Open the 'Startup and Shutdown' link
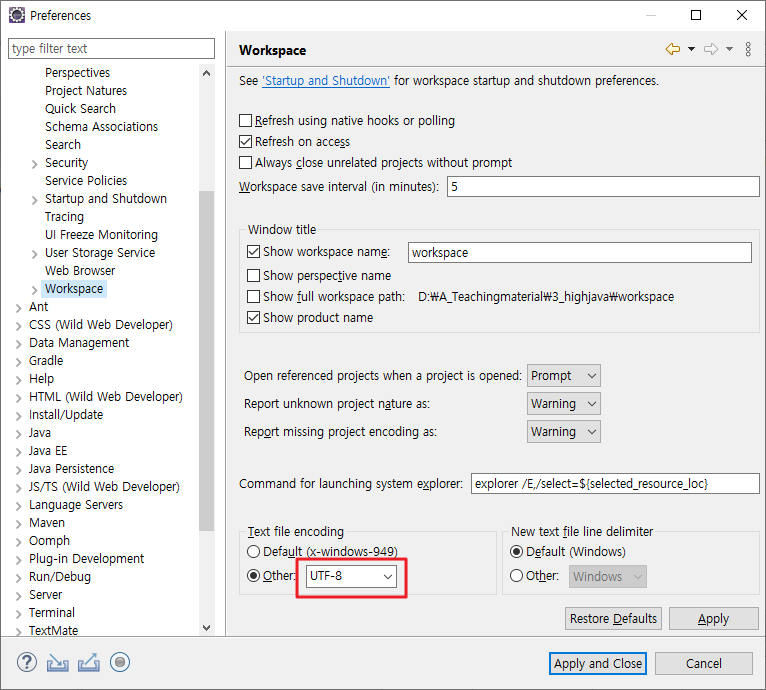Image resolution: width=766 pixels, height=690 pixels. pyautogui.click(x=326, y=81)
